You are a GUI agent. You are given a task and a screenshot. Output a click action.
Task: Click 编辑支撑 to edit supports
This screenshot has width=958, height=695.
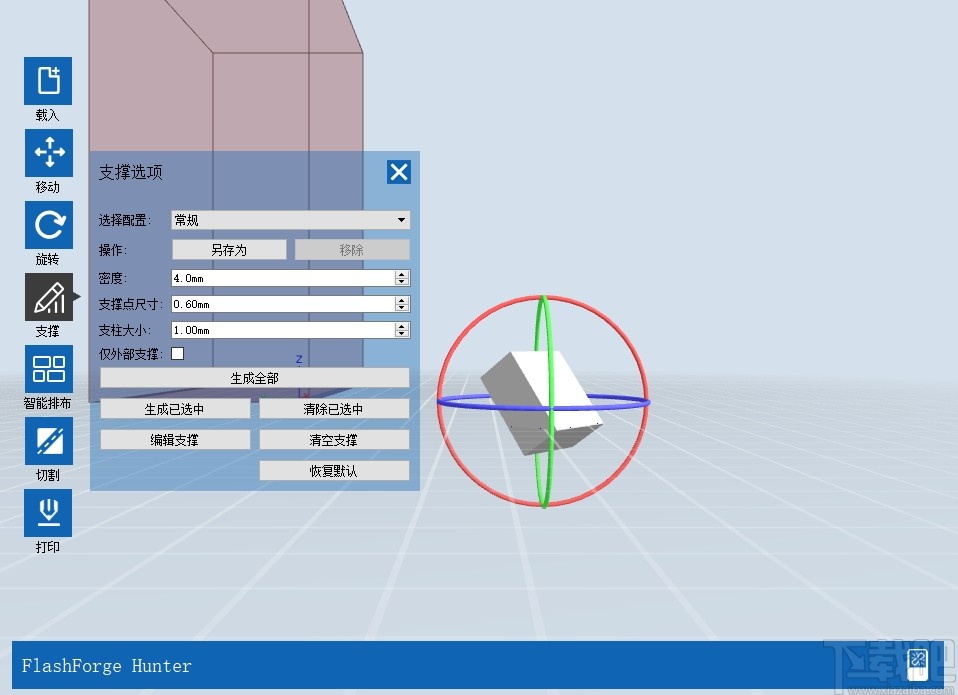[174, 439]
